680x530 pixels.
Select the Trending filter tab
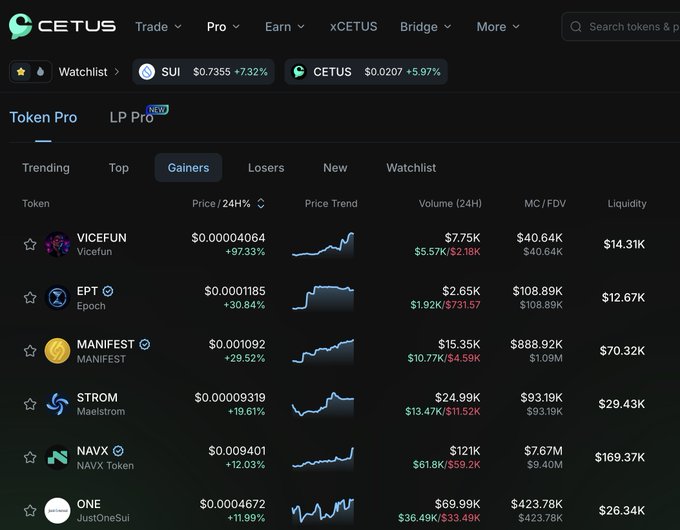(x=46, y=168)
